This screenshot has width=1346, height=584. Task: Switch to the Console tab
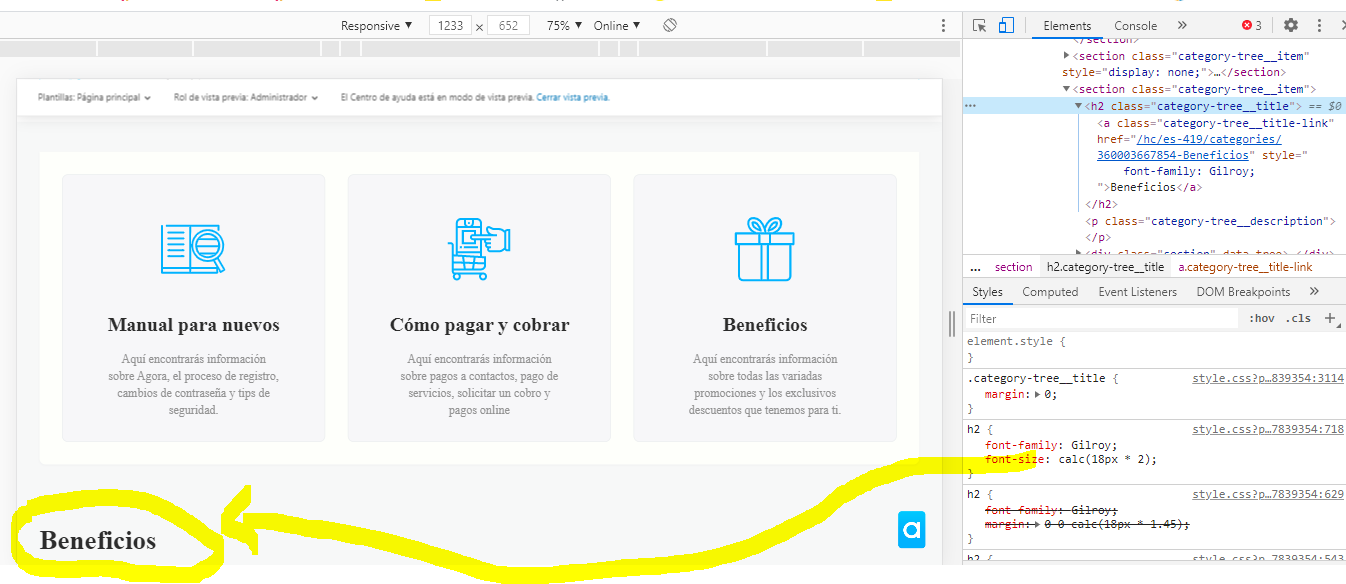tap(1135, 26)
